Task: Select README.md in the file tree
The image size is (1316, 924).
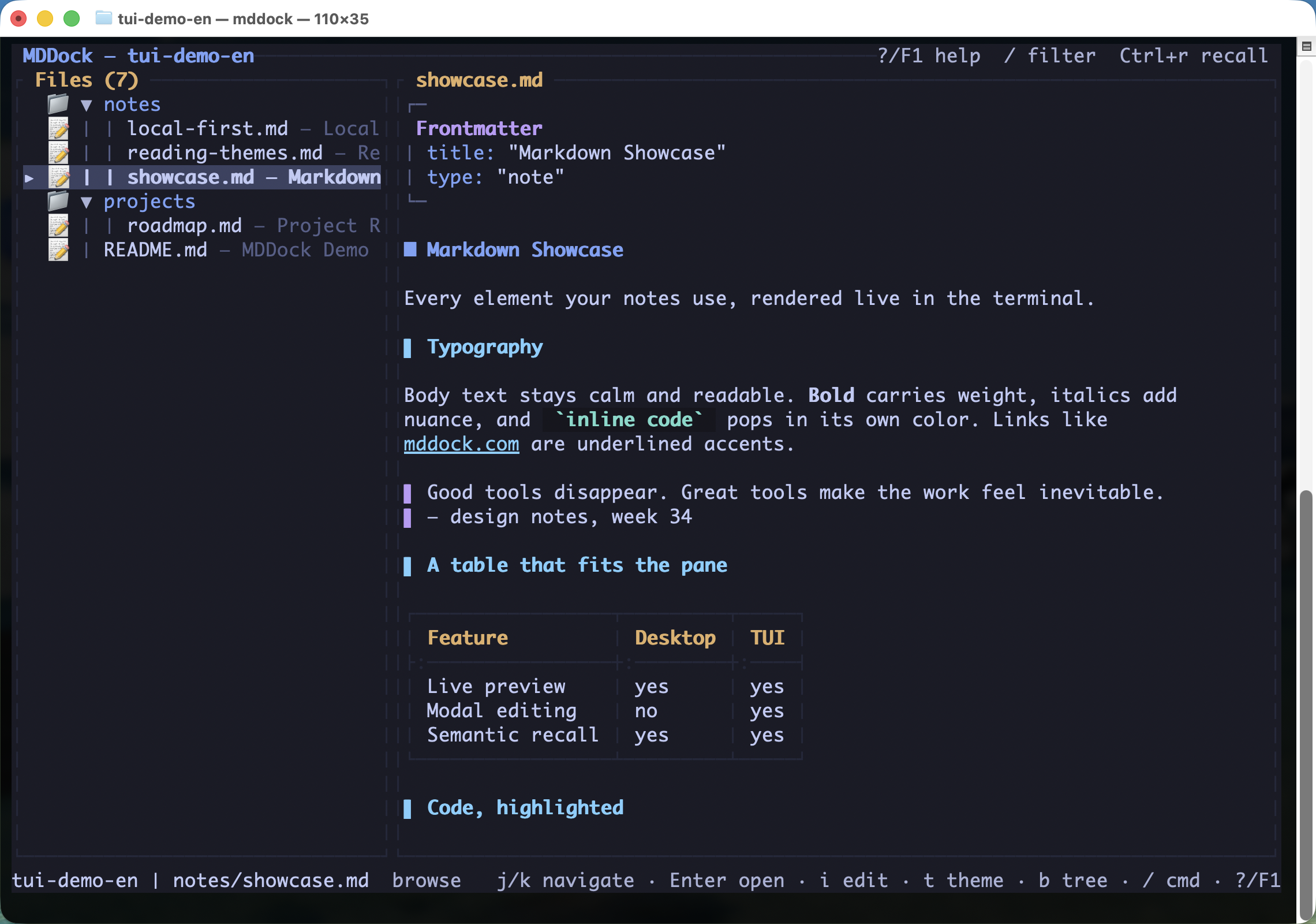Action: (x=156, y=250)
